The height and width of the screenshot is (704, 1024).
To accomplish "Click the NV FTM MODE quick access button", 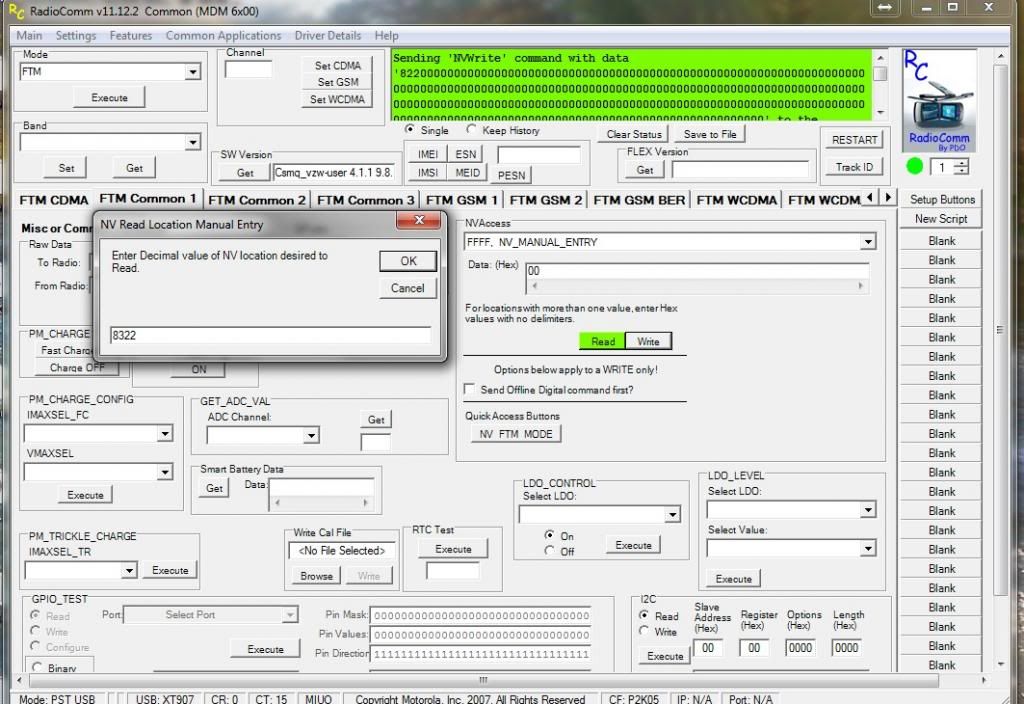I will pyautogui.click(x=516, y=434).
